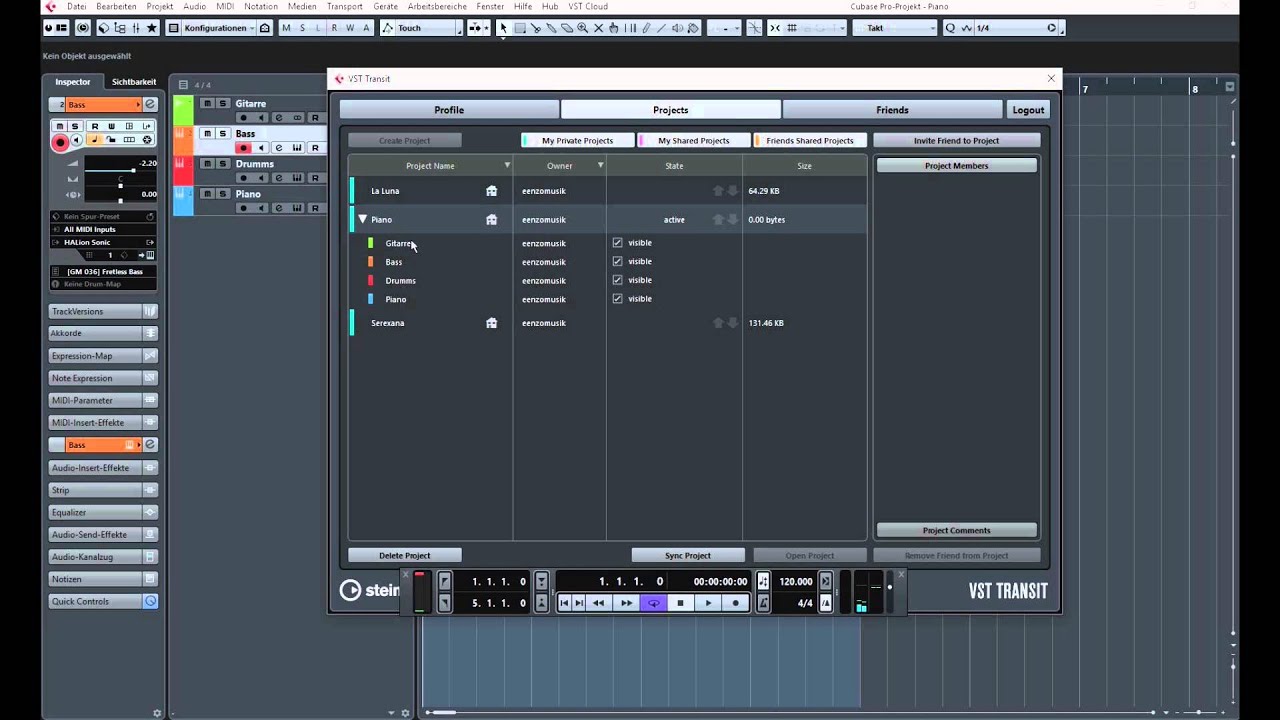This screenshot has height=720, width=1280.
Task: Uncheck visible checkbox for Piano track row
Action: [x=617, y=299]
